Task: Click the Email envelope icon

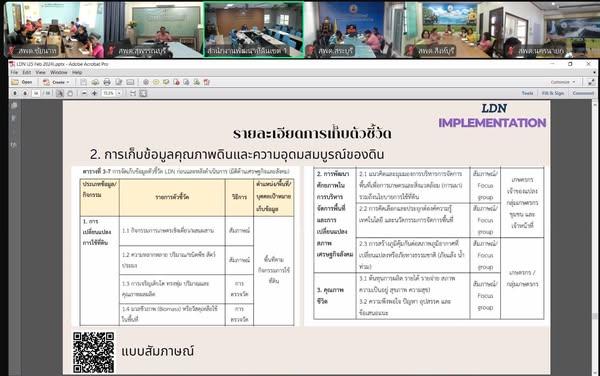Action: tap(130, 82)
